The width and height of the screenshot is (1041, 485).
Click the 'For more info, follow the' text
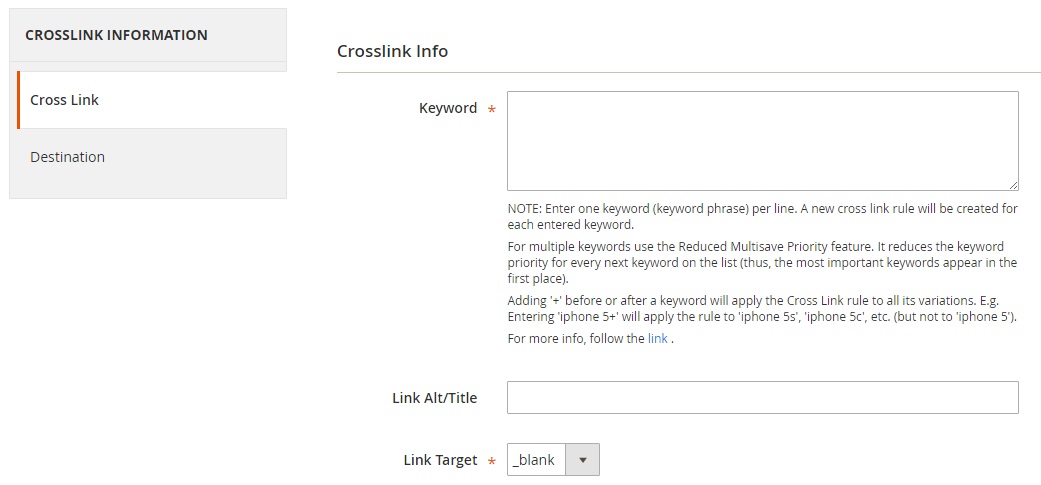click(x=576, y=338)
